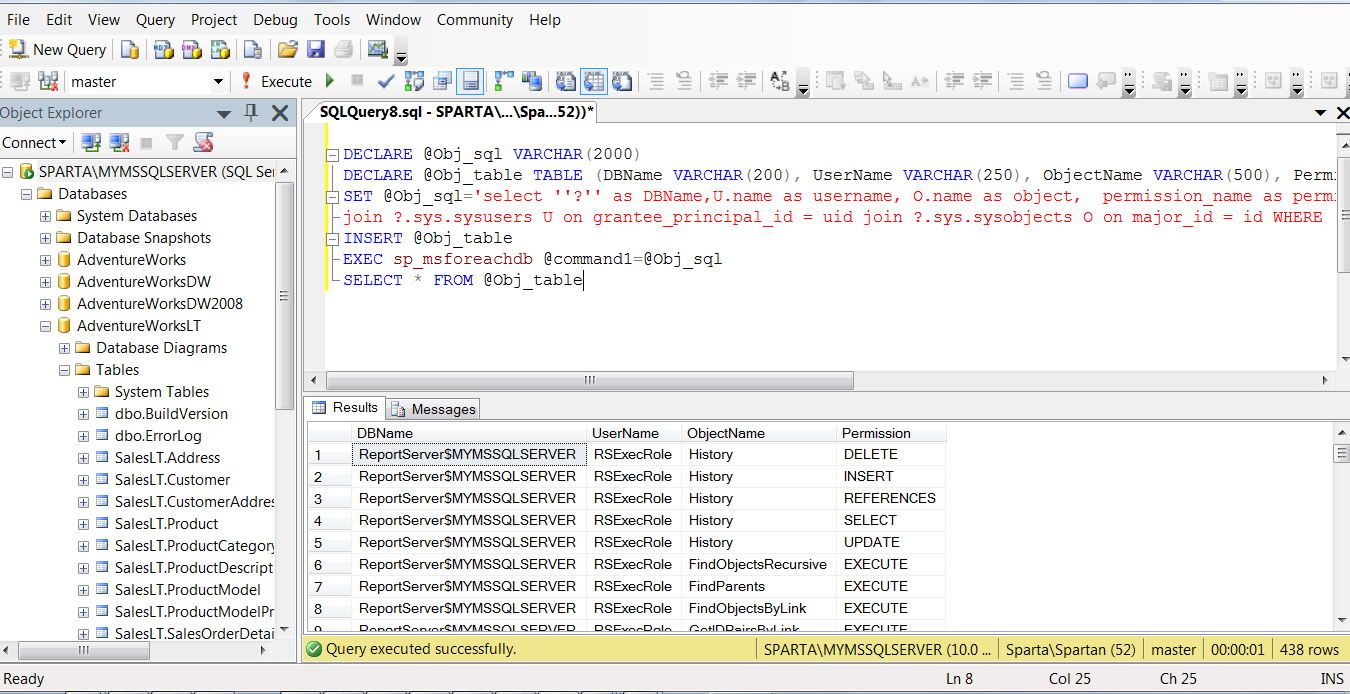Open the Query menu
The width and height of the screenshot is (1350, 694).
coord(155,20)
